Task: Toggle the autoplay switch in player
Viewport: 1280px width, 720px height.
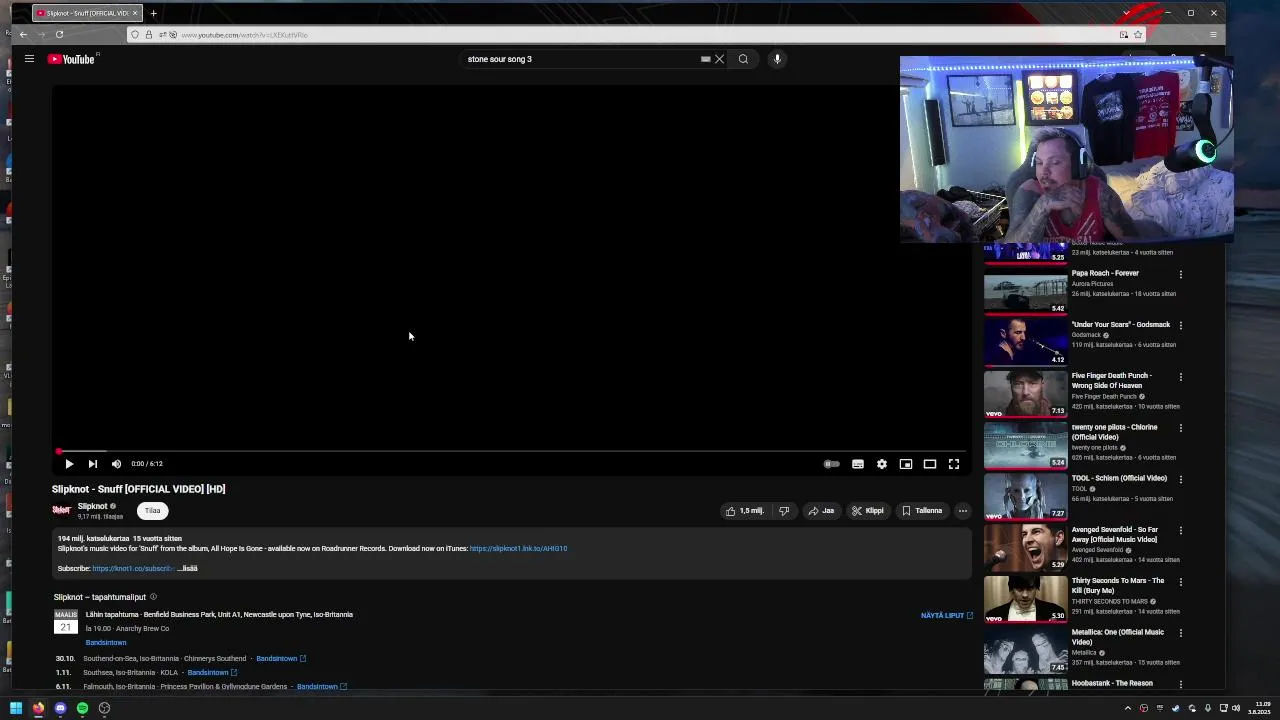Action: 831,464
